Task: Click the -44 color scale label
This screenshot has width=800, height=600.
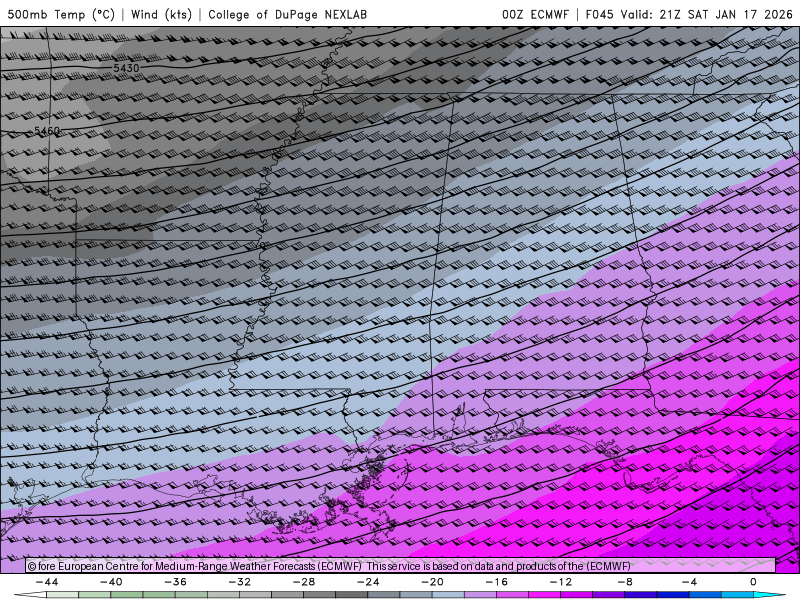Action: click(47, 582)
